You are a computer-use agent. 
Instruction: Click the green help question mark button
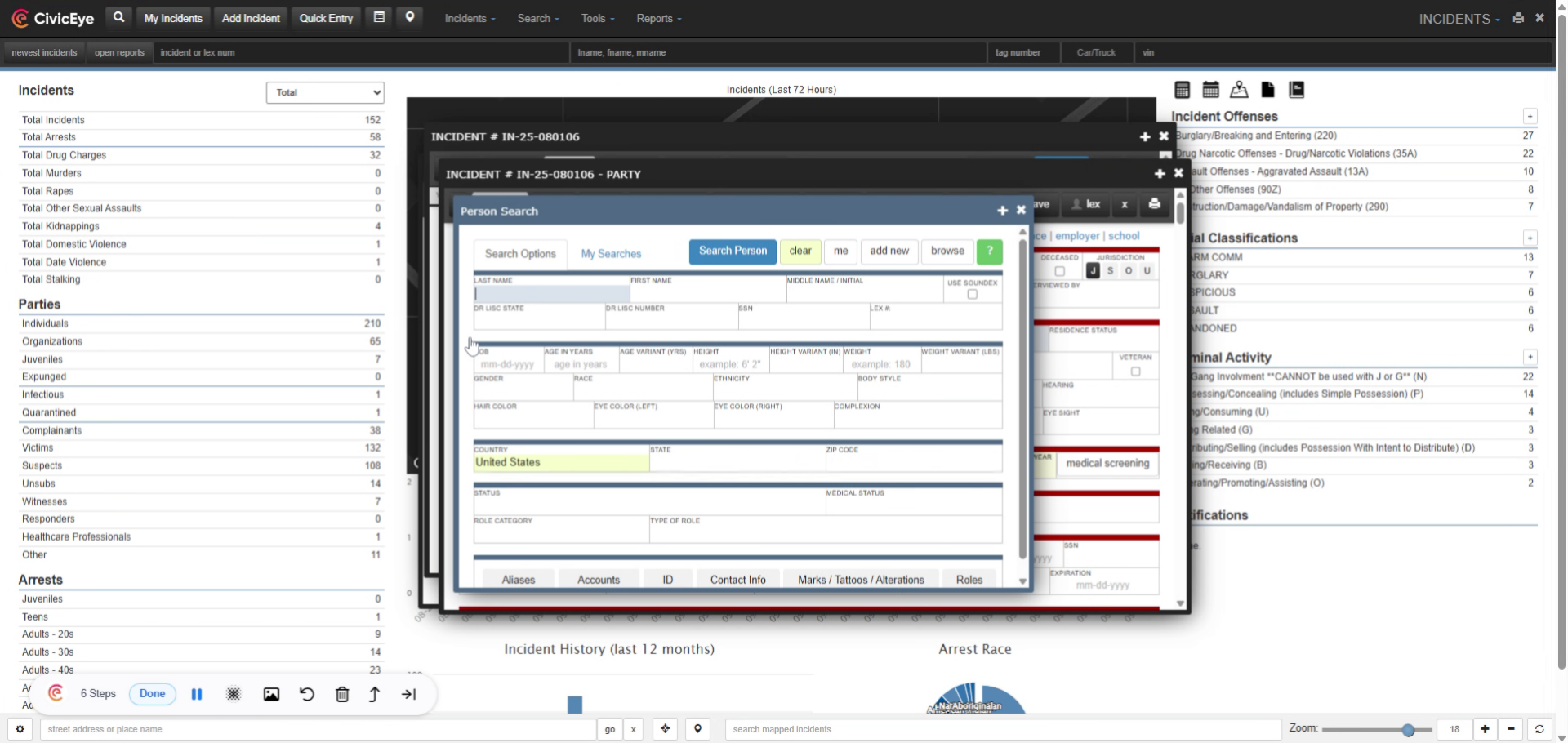pyautogui.click(x=989, y=251)
